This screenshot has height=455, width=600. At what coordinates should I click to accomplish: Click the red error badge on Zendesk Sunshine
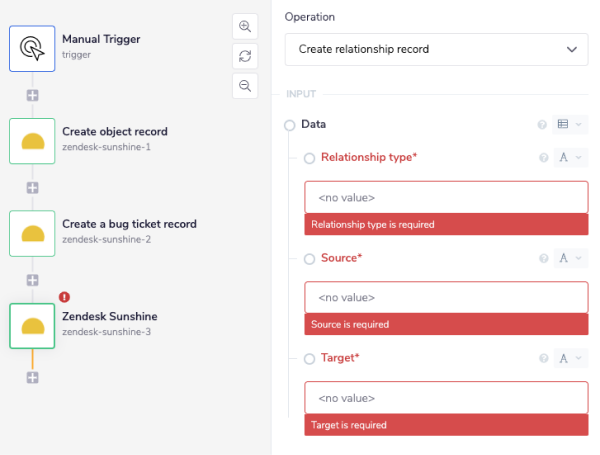(x=64, y=297)
